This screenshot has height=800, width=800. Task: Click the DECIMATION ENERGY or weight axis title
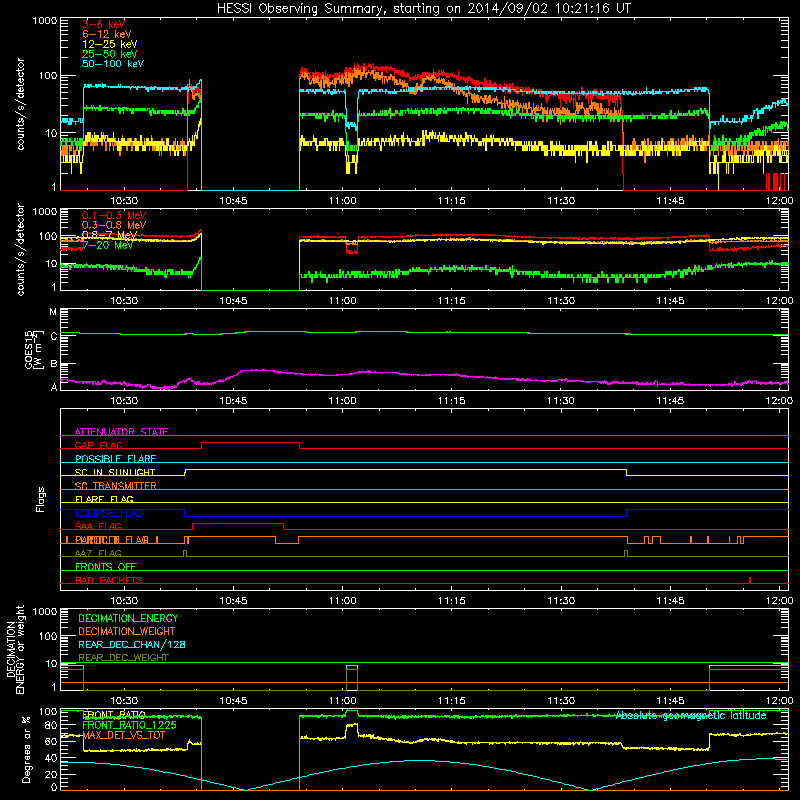[x=15, y=649]
